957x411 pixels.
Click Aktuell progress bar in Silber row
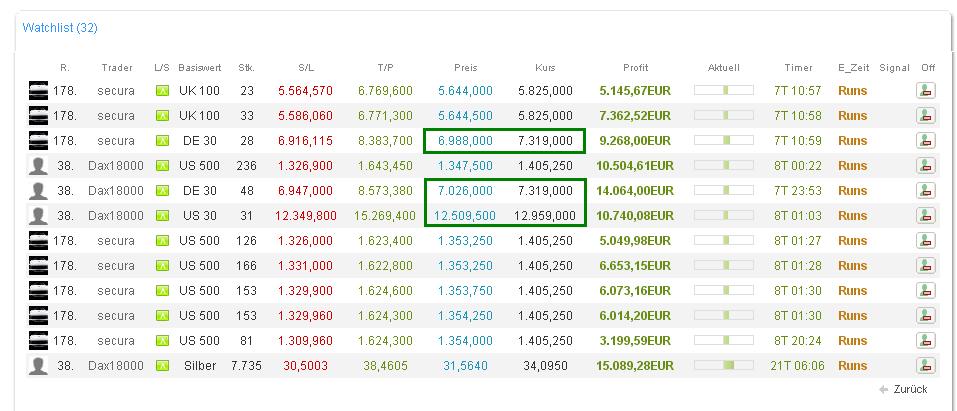coord(721,366)
